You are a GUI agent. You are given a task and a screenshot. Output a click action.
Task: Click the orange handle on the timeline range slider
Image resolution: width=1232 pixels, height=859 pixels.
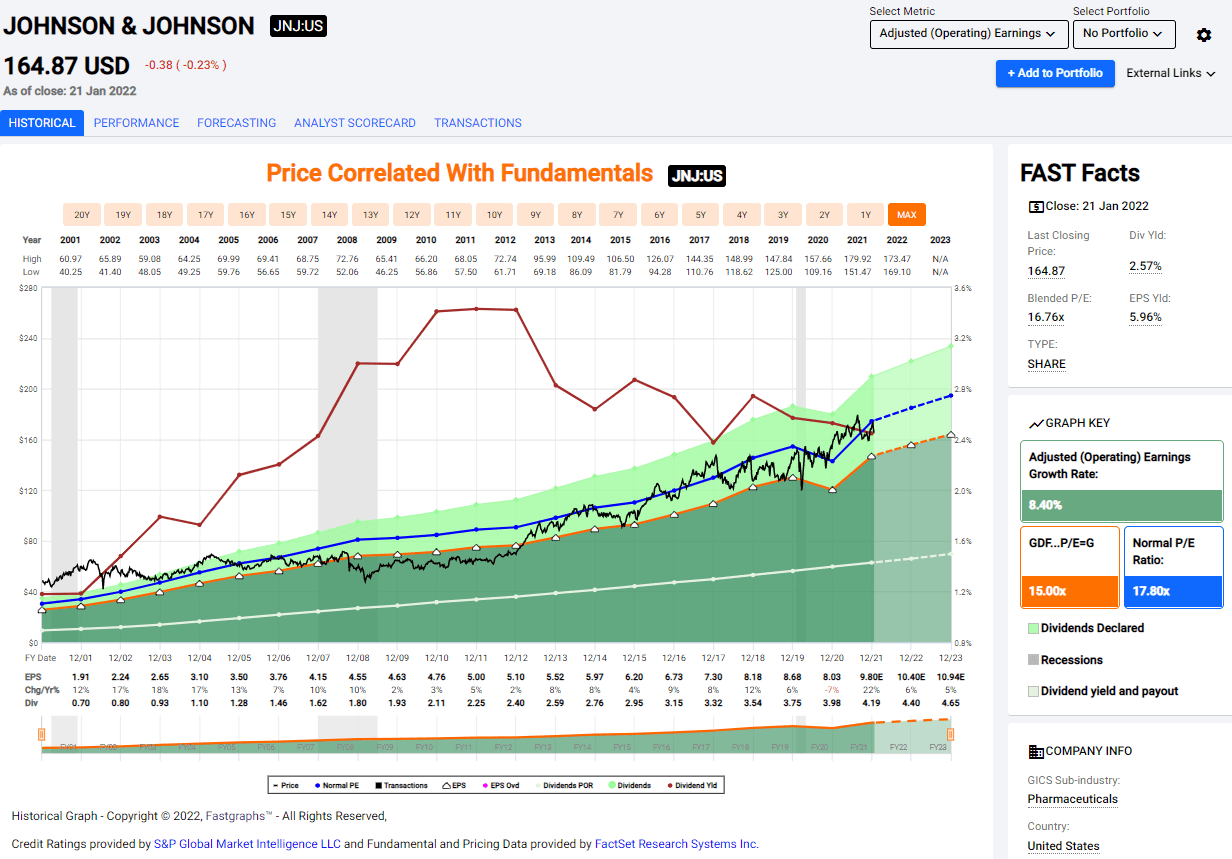coord(40,735)
